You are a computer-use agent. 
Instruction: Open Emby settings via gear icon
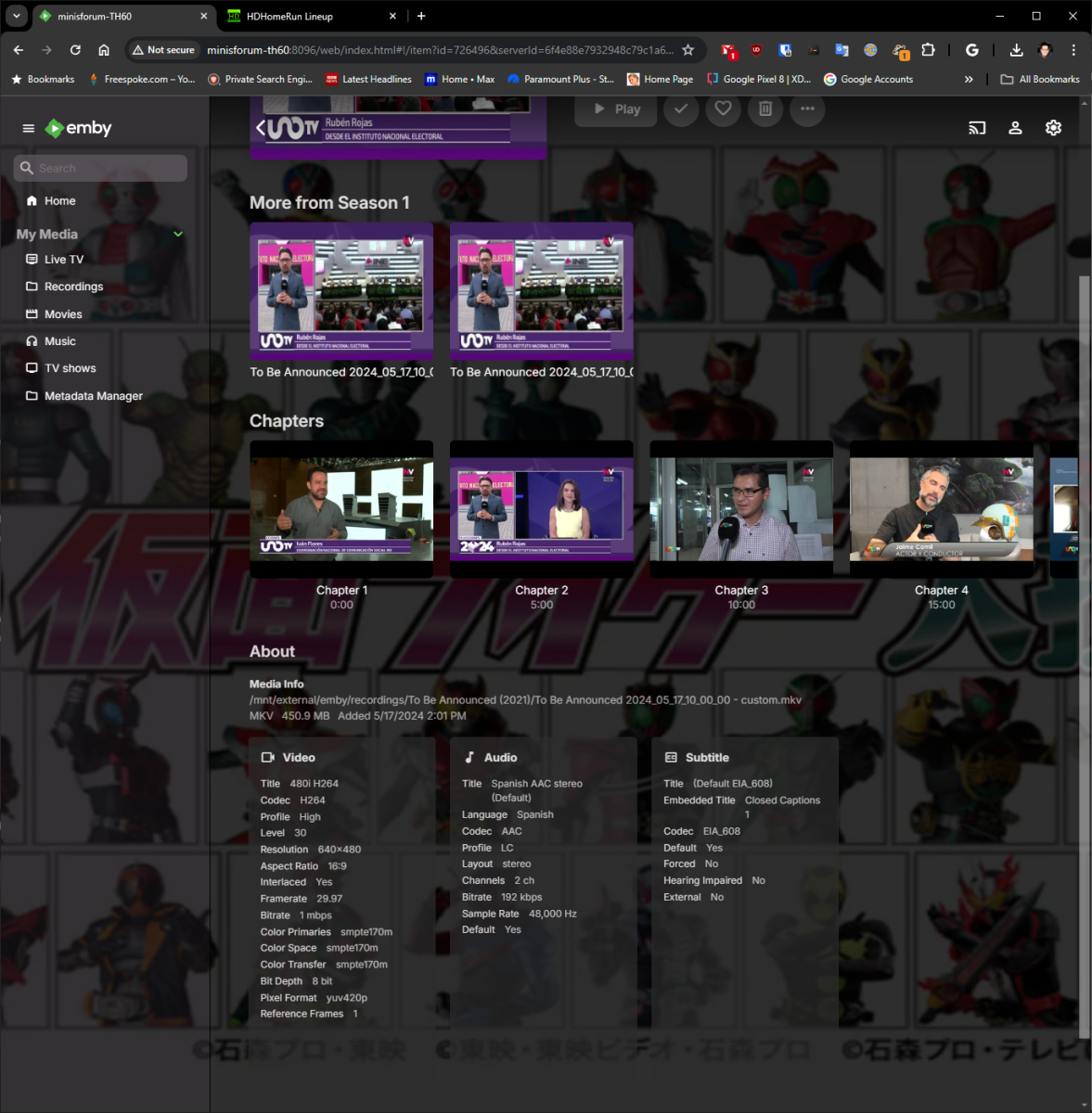1053,128
